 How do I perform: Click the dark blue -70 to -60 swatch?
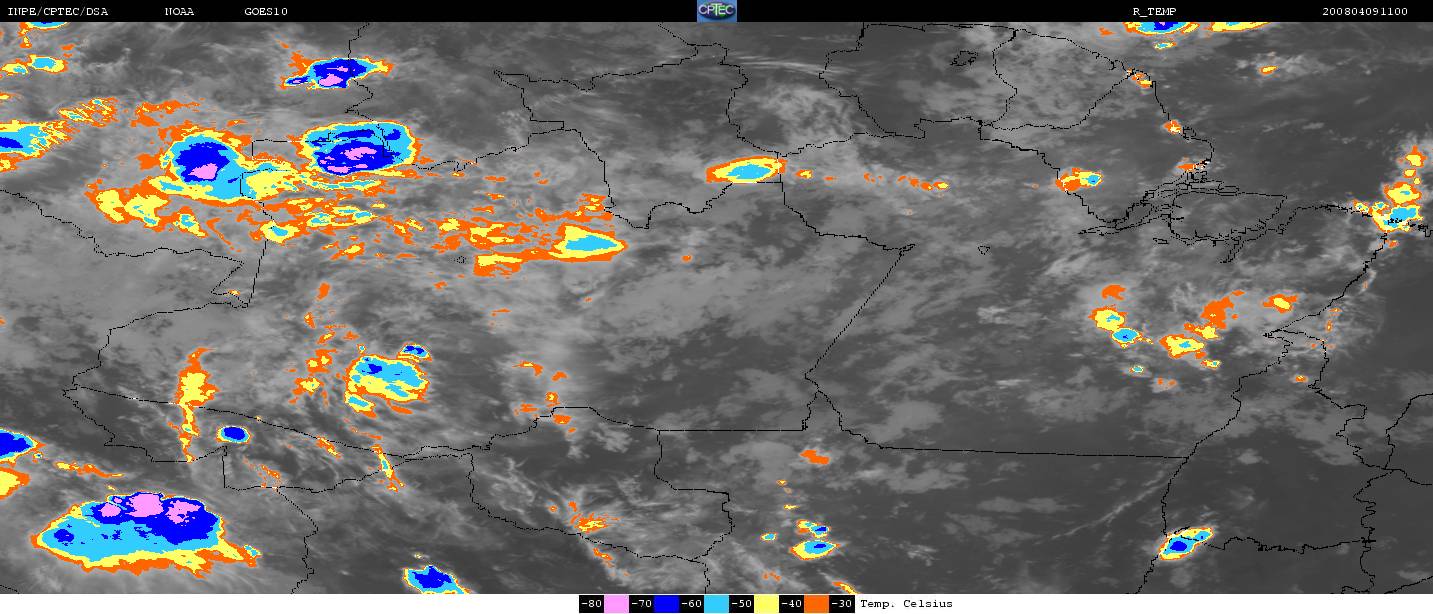[667, 604]
